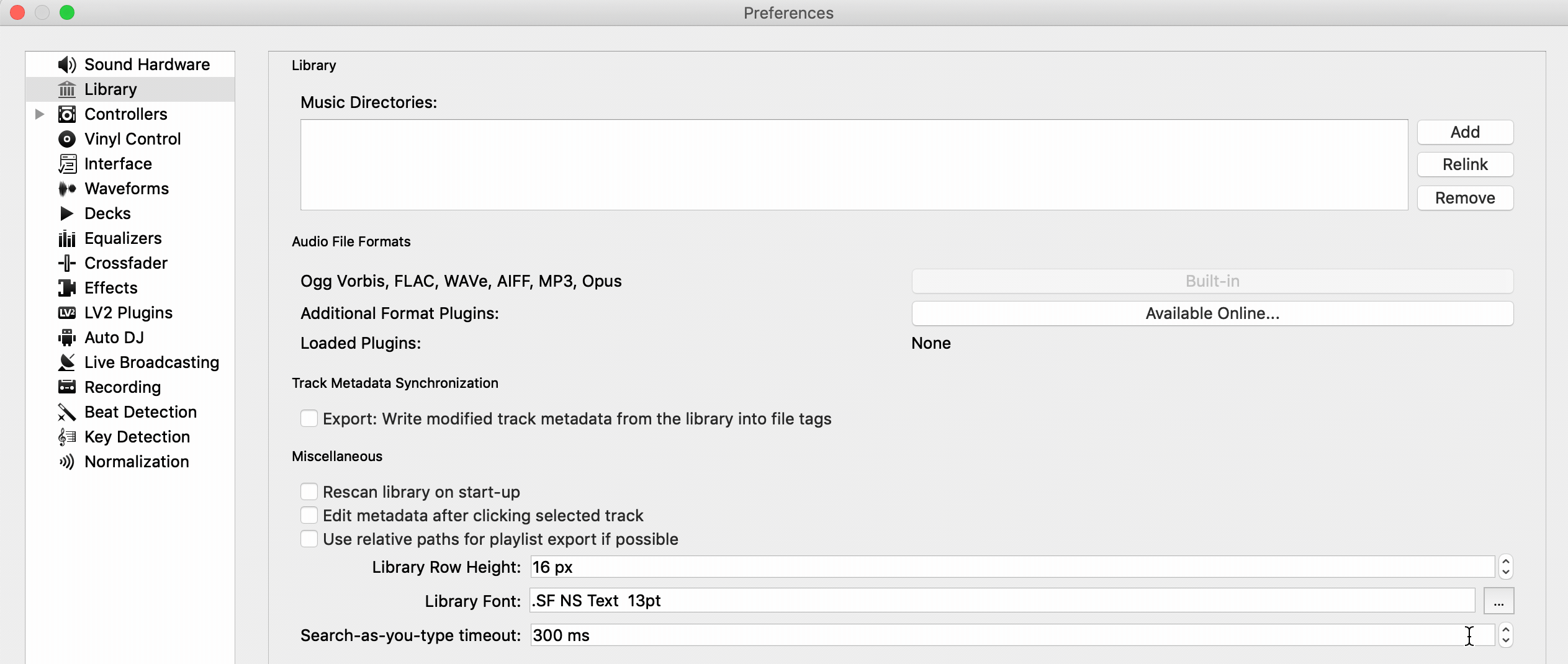Image resolution: width=1568 pixels, height=664 pixels.
Task: Expand the Controllers tree item
Action: [40, 114]
